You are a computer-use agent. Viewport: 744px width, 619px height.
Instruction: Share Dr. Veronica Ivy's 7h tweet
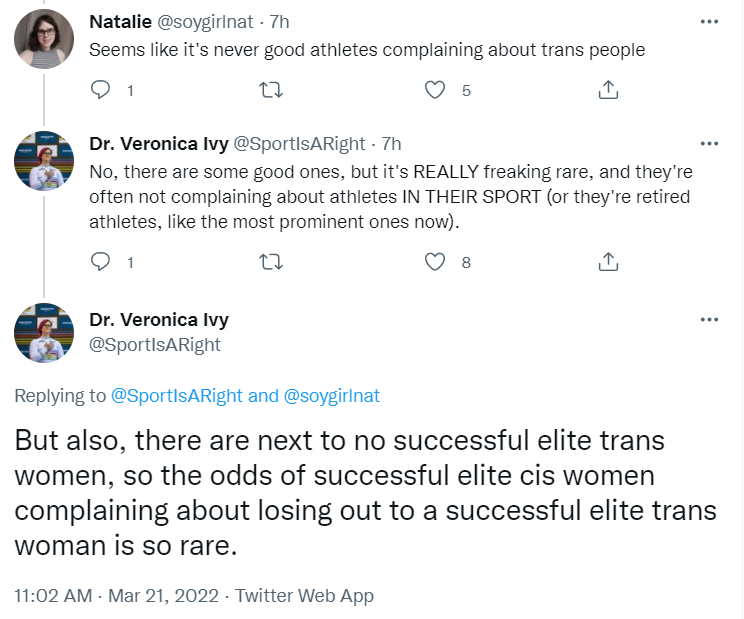(608, 262)
